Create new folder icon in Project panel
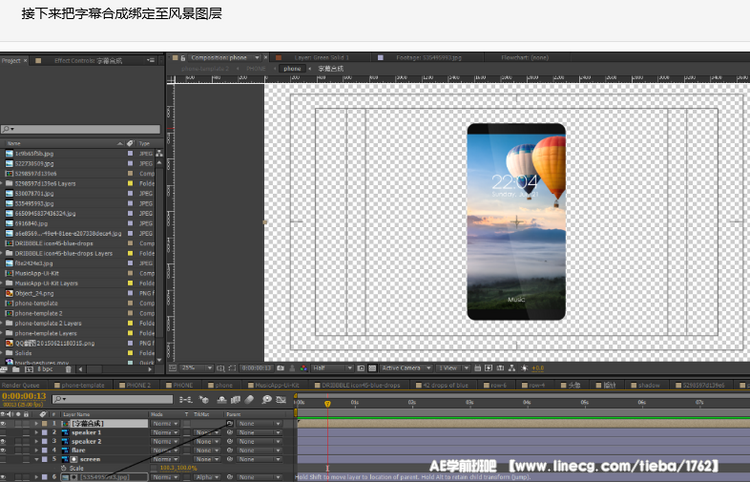 pyautogui.click(x=16, y=369)
